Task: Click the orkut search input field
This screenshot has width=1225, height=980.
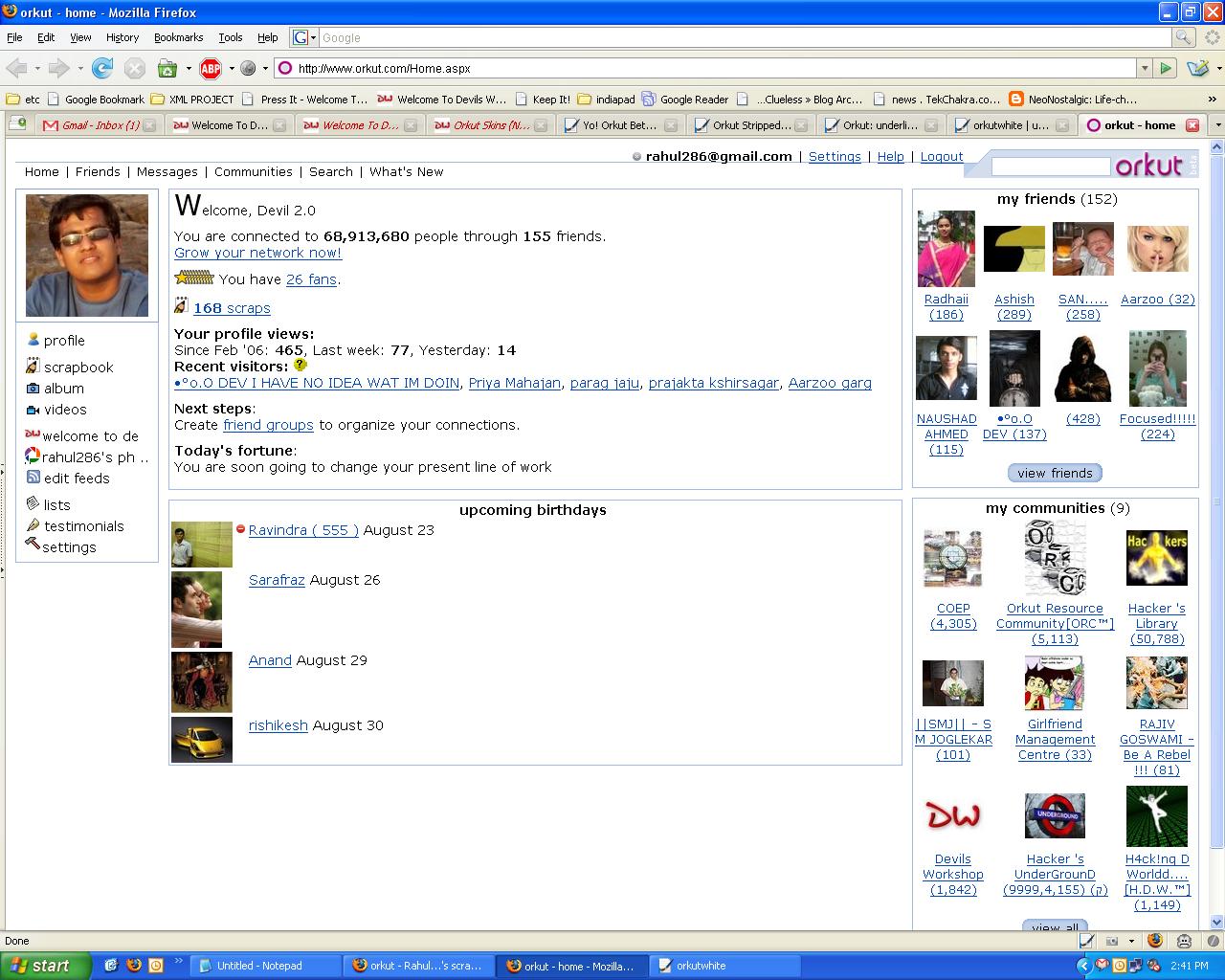Action: (1051, 167)
